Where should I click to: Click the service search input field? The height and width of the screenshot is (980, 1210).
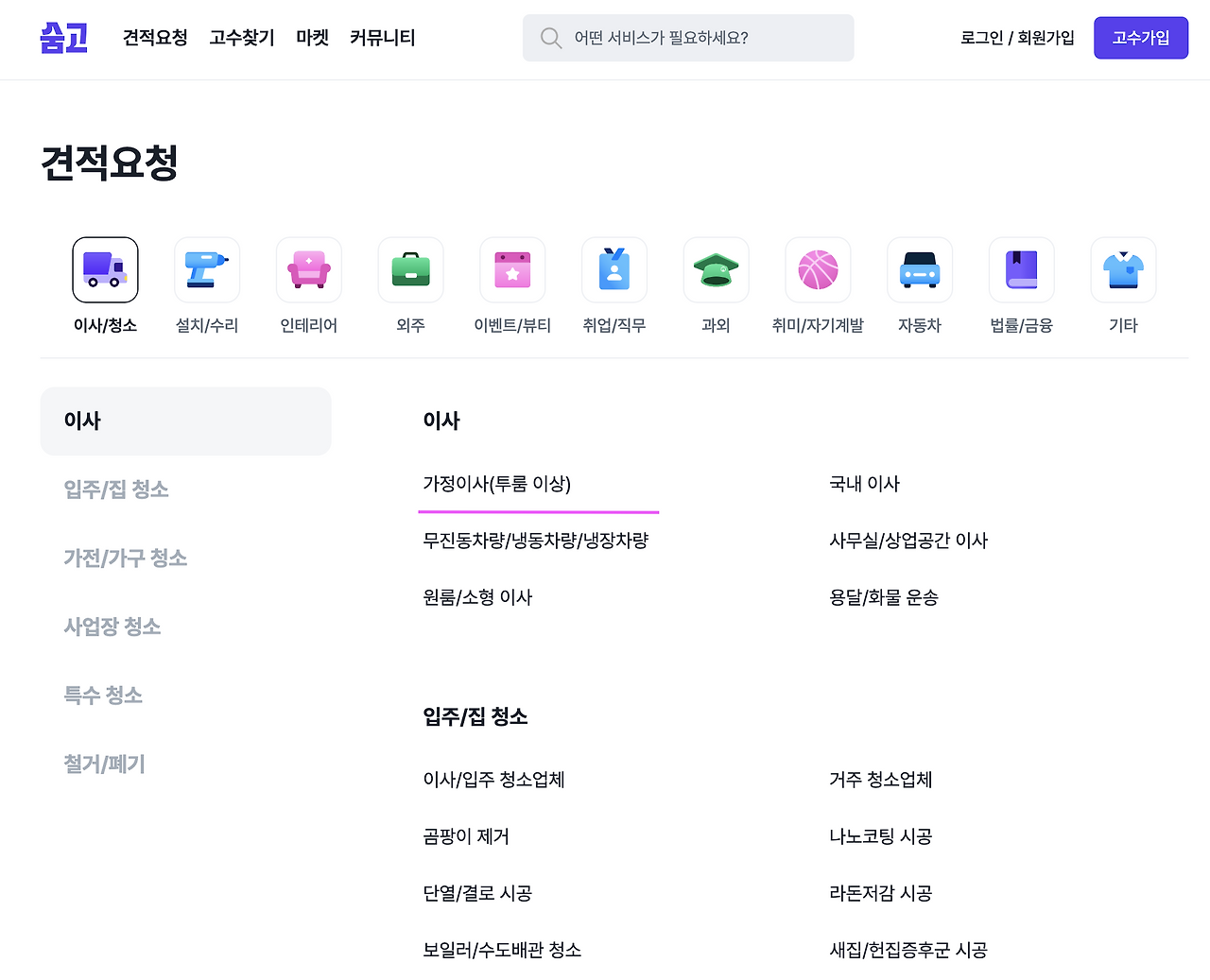tap(688, 38)
